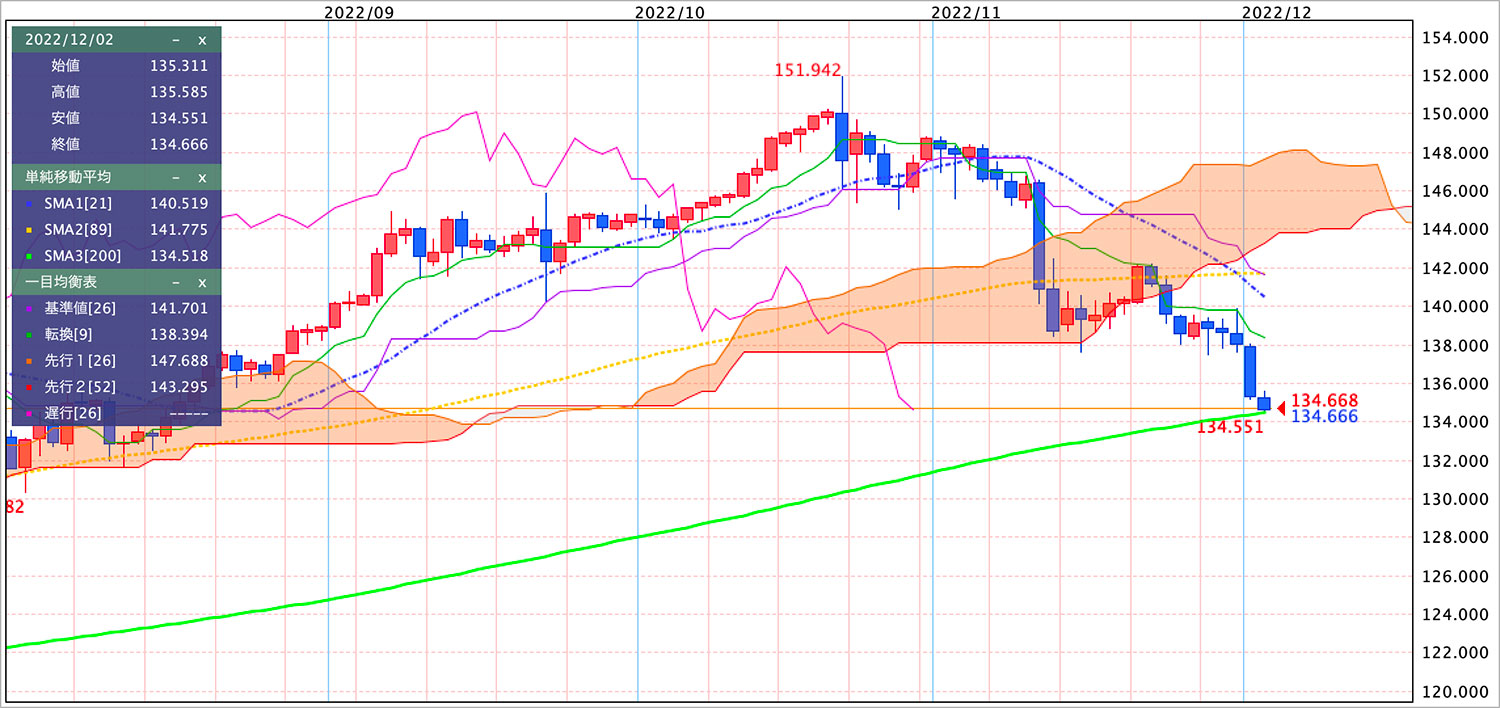Click the 終値 closing price row
Screen dimensions: 1500x708
tap(116, 144)
